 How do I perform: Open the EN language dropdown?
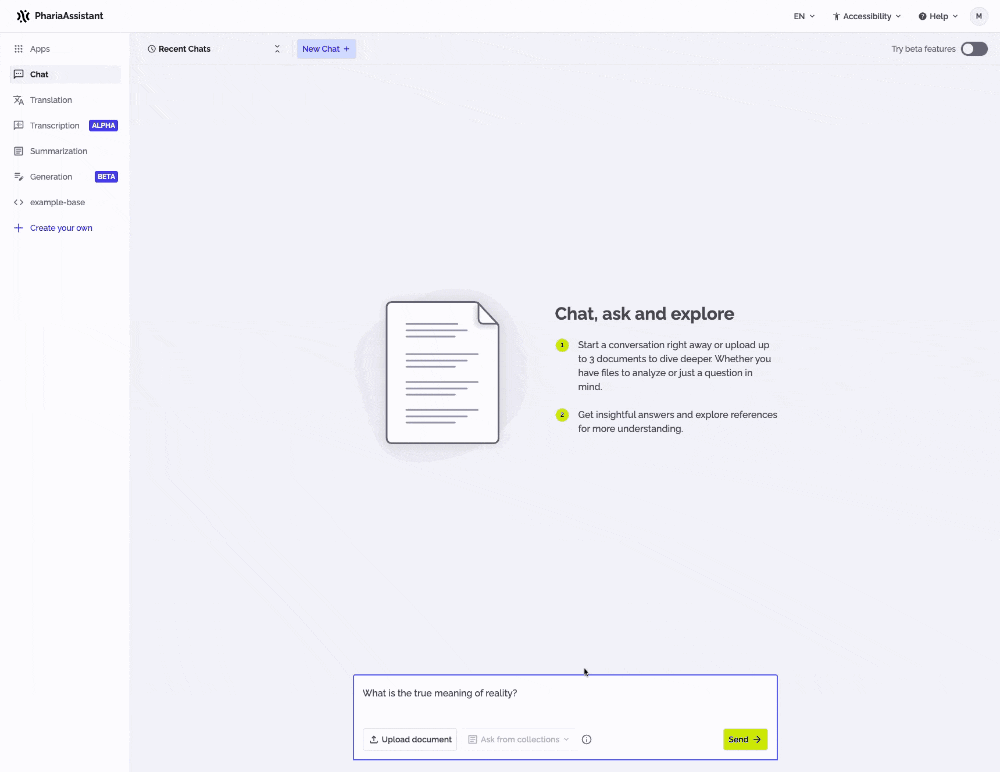[804, 16]
